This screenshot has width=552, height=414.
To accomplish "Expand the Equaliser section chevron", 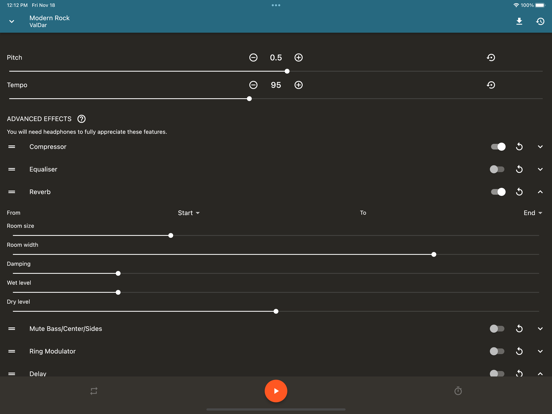I will (x=540, y=169).
